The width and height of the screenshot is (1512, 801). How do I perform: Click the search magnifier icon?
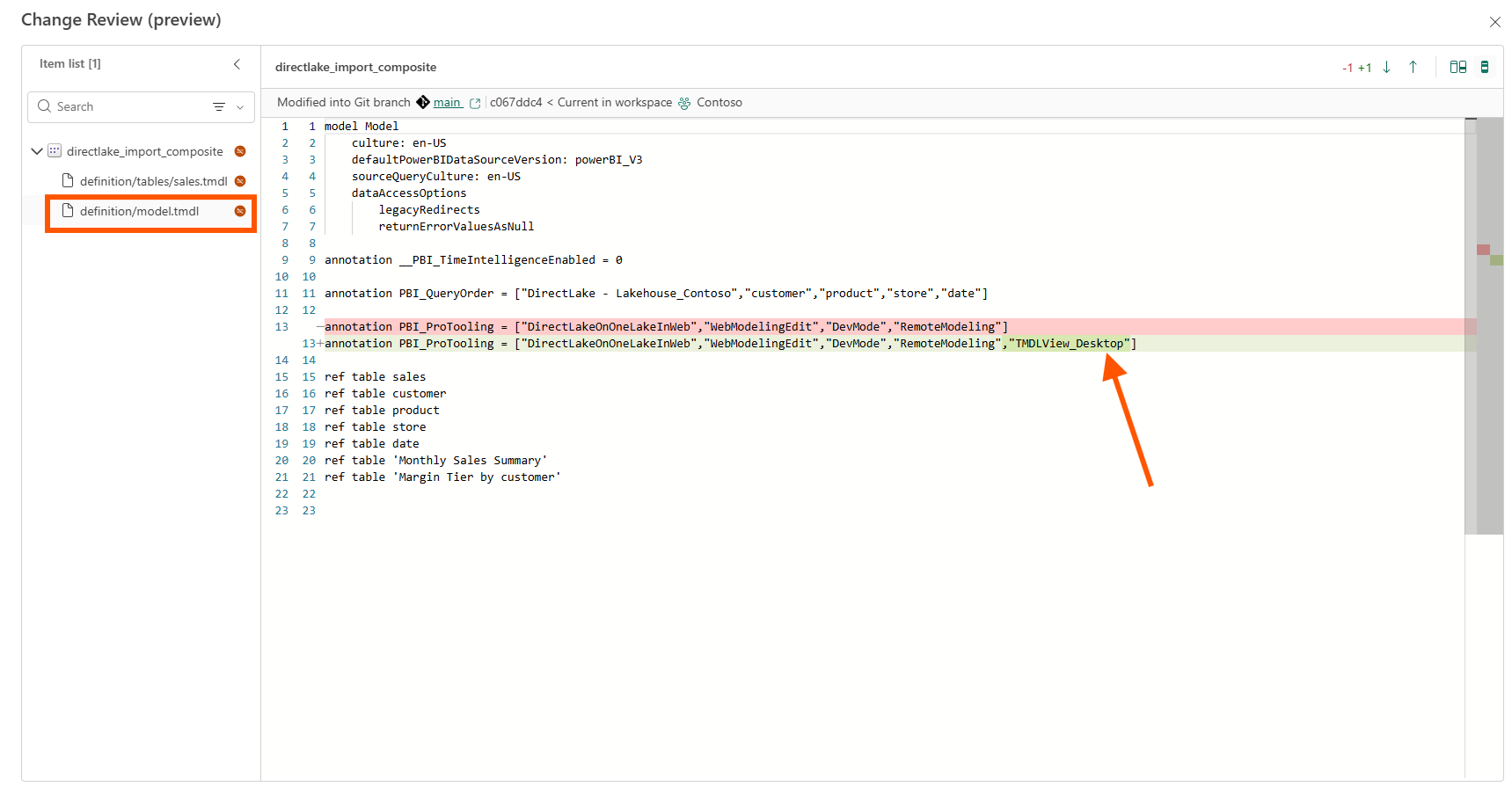pyautogui.click(x=44, y=106)
